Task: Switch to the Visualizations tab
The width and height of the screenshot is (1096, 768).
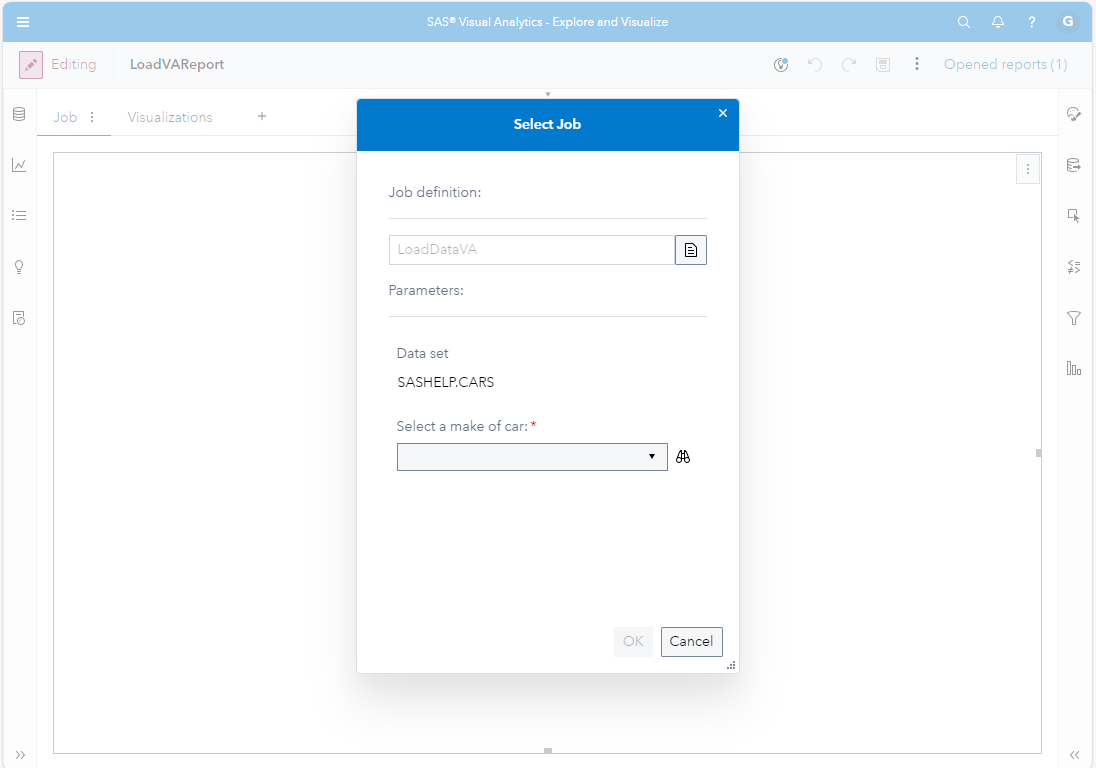Action: pyautogui.click(x=169, y=117)
